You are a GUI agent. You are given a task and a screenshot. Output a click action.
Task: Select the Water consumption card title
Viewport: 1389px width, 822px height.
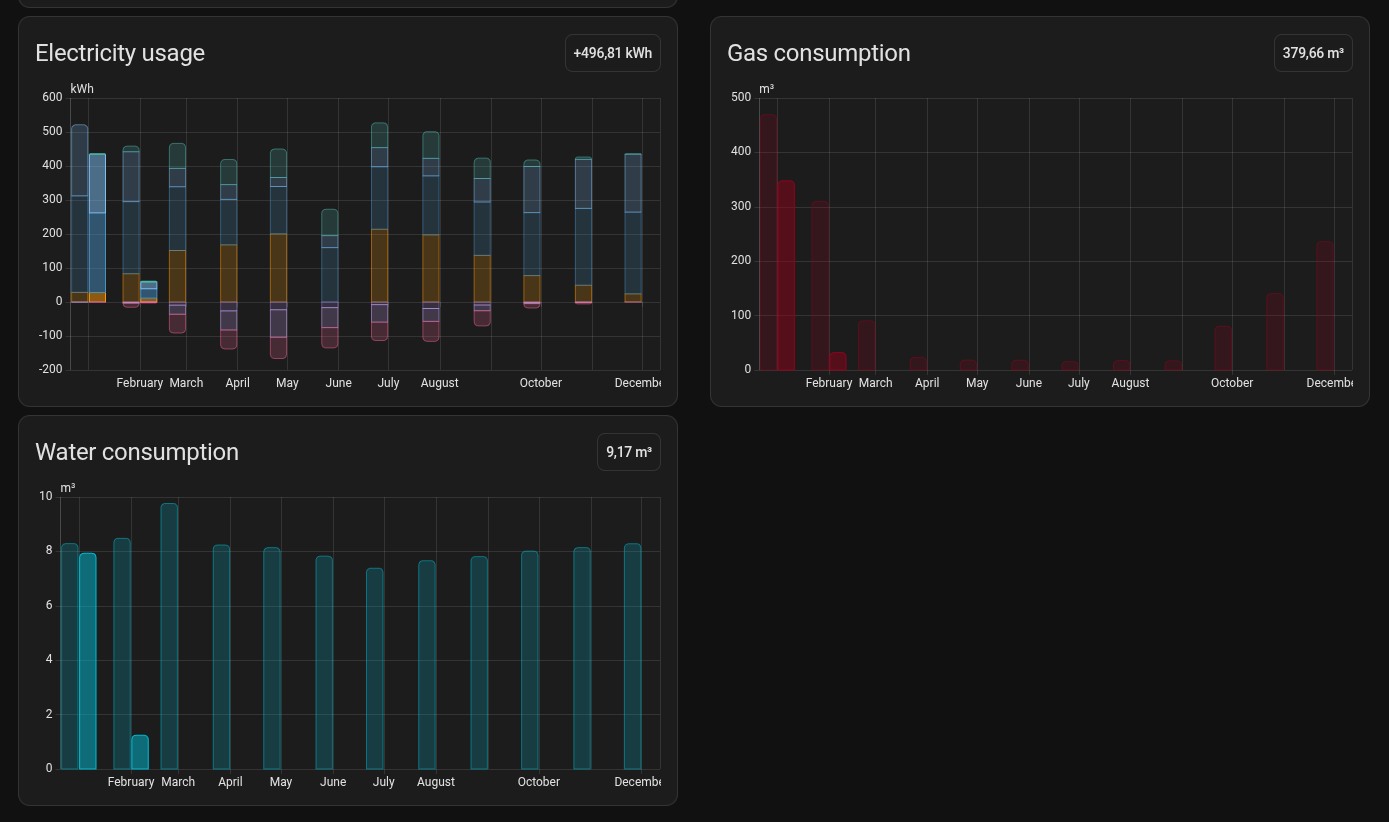137,452
